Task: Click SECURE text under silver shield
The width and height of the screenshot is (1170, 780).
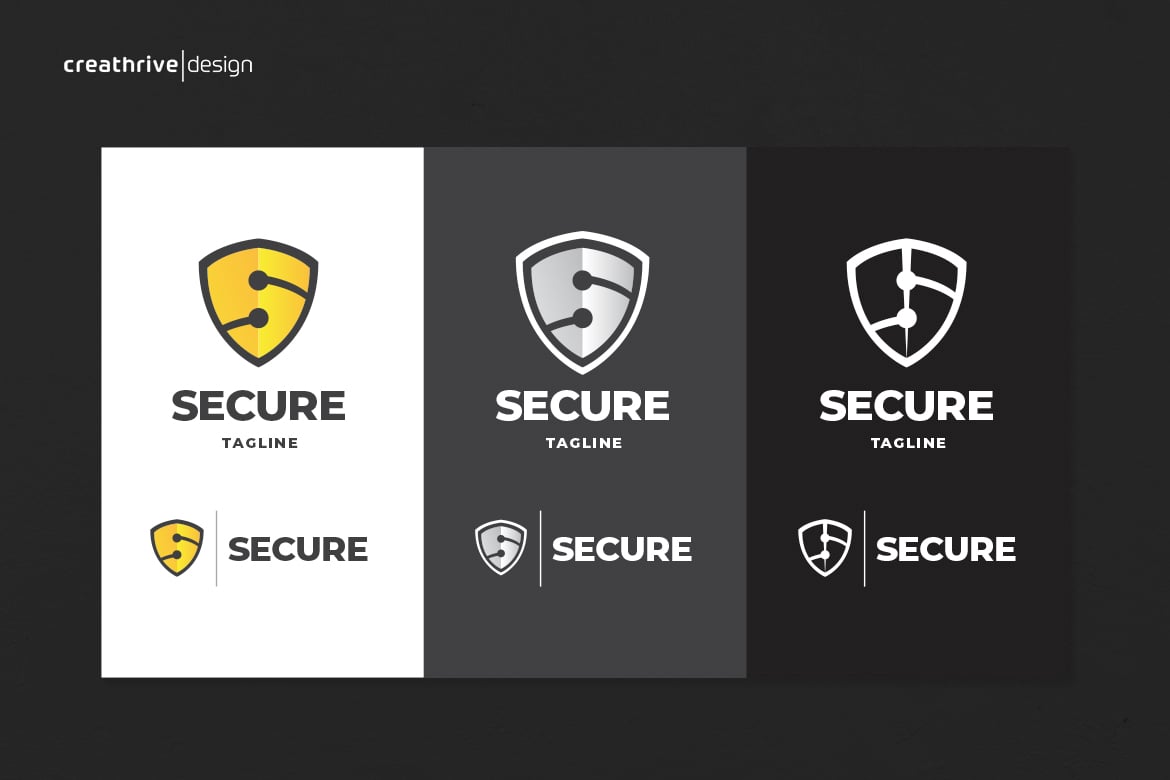Action: click(x=582, y=406)
